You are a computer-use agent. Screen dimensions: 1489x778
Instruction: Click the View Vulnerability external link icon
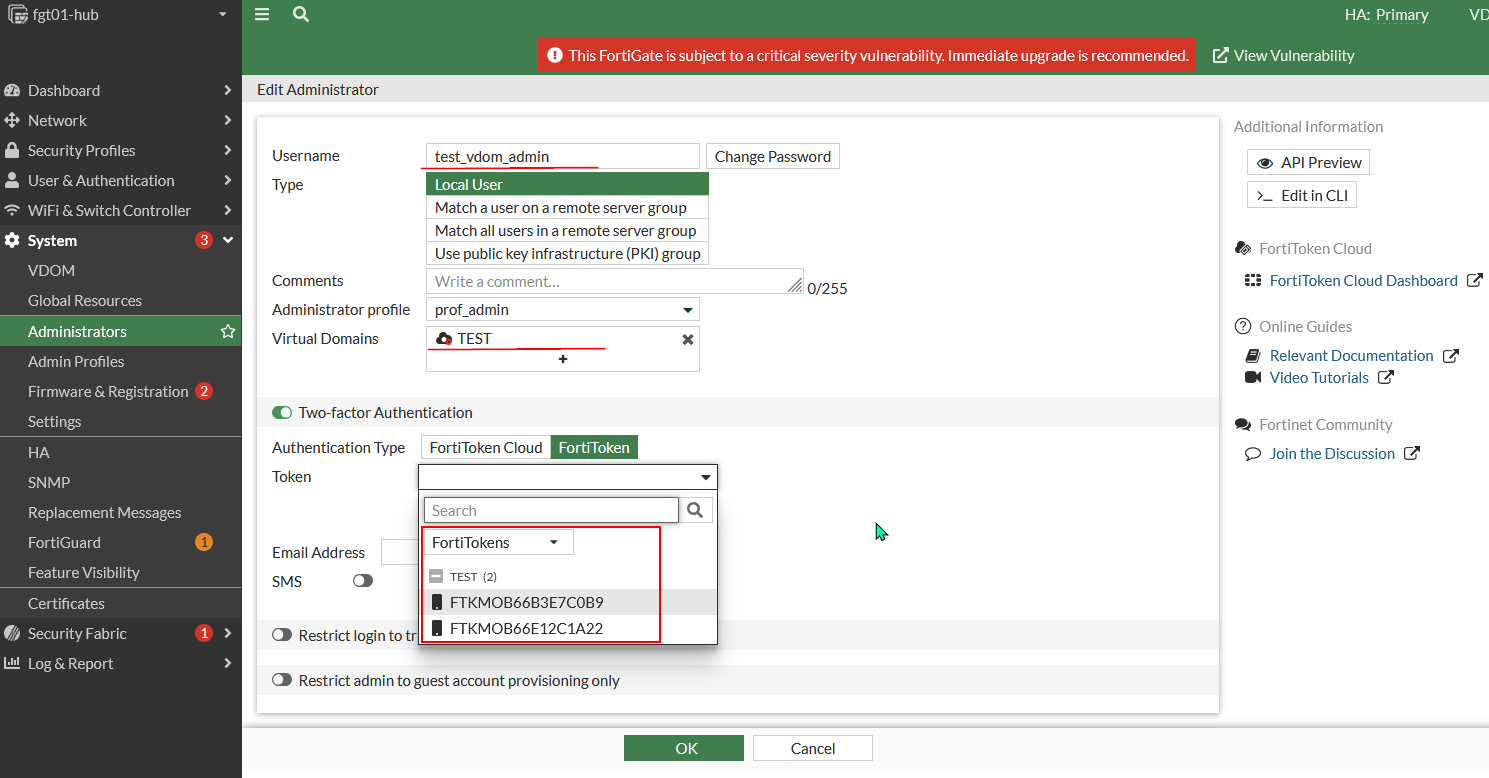click(x=1221, y=55)
